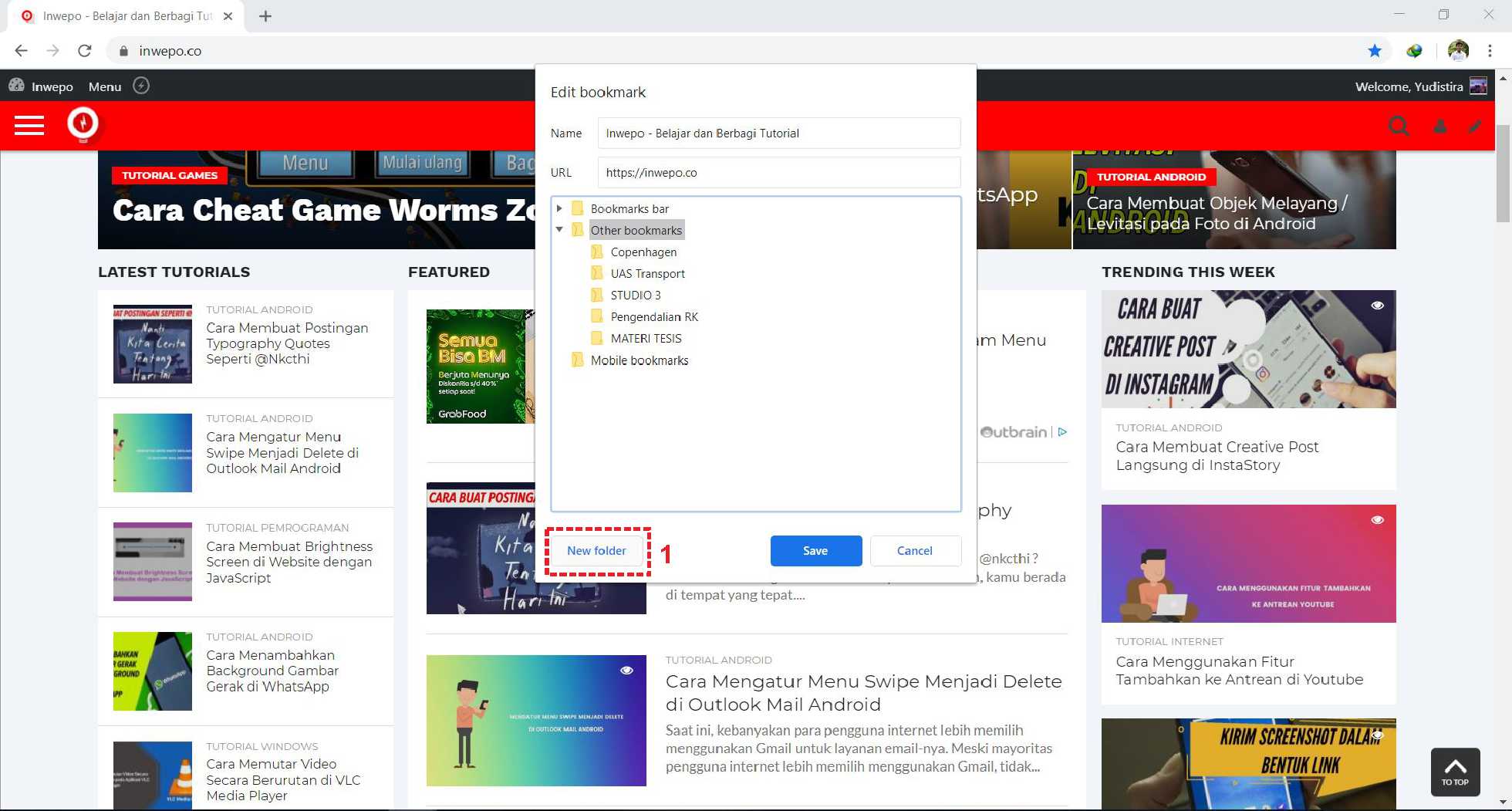Click the user account icon in red header
The width and height of the screenshot is (1512, 811).
click(x=1439, y=126)
